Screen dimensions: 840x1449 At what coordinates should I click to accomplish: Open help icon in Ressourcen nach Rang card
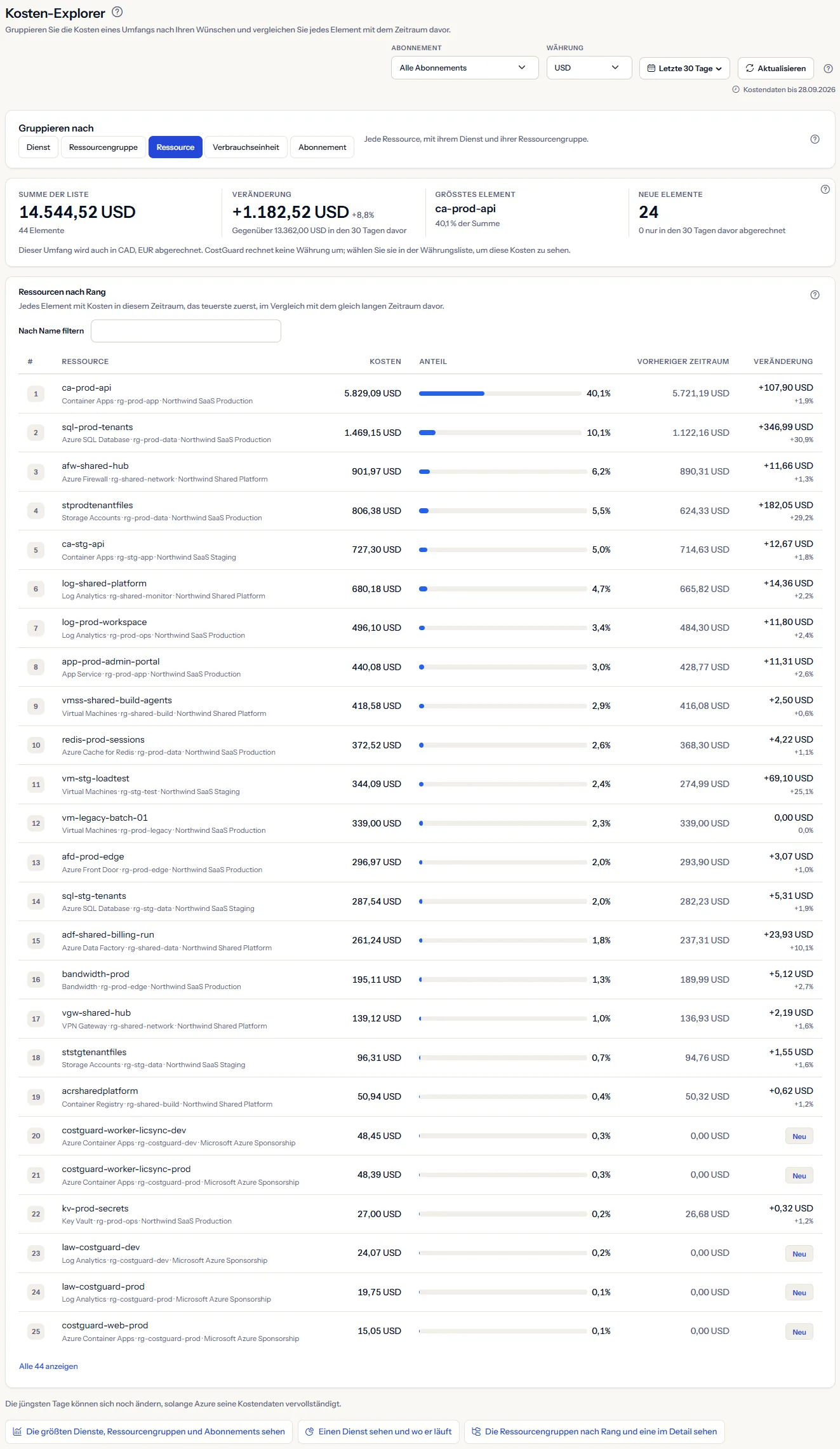pos(815,295)
